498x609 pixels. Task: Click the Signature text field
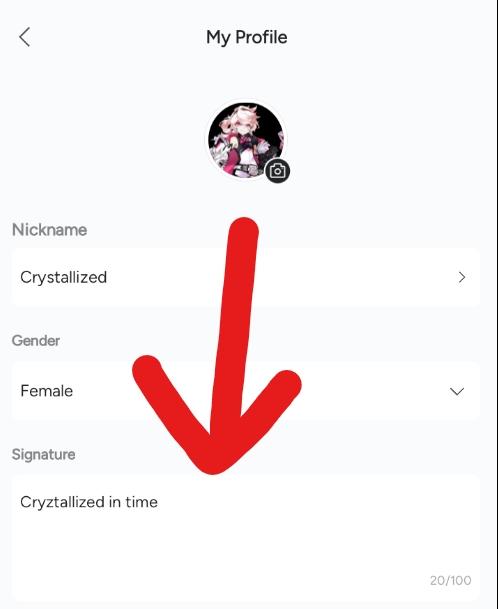coord(246,538)
